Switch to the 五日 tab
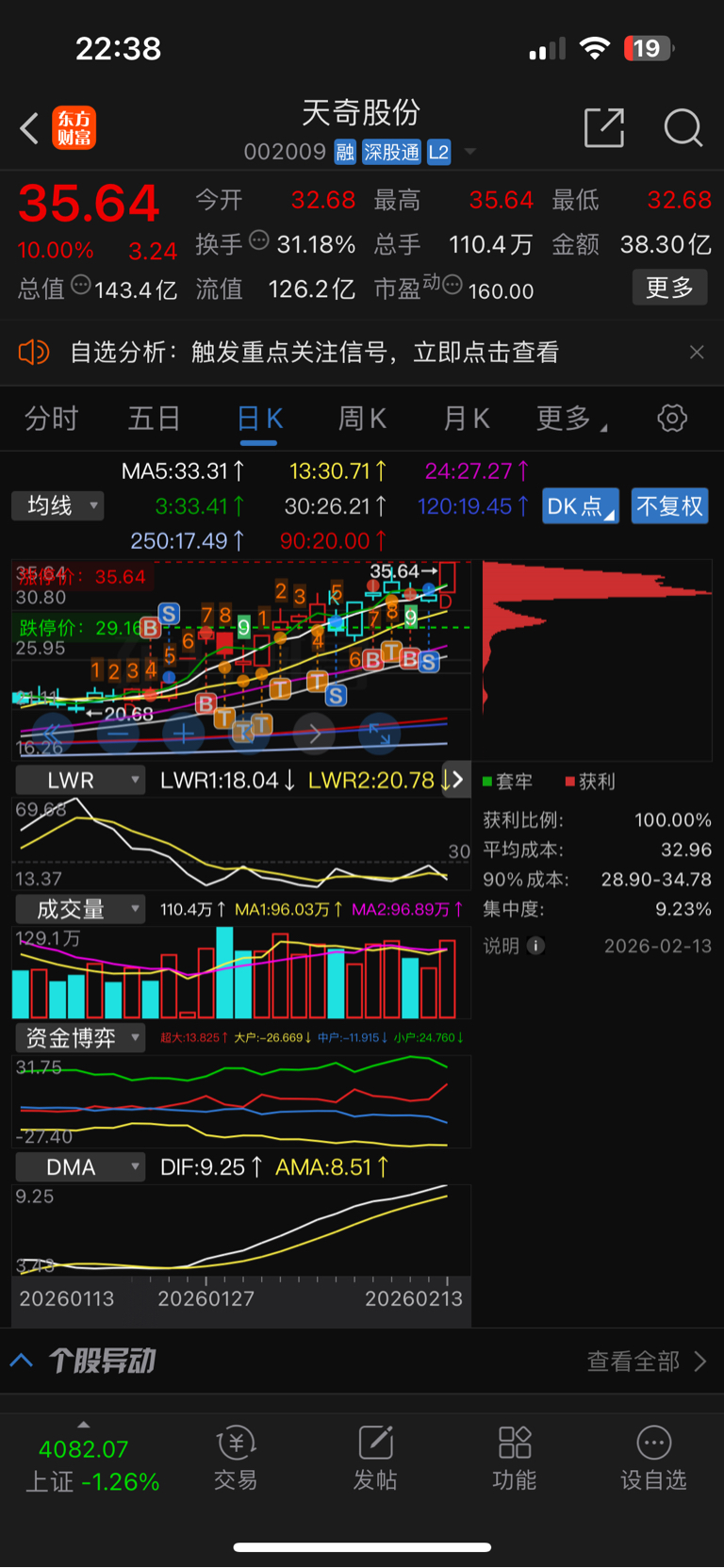Image resolution: width=724 pixels, height=1568 pixels. pyautogui.click(x=154, y=419)
